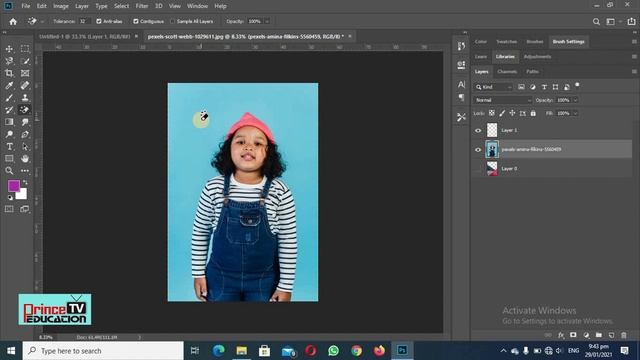Image resolution: width=640 pixels, height=360 pixels.
Task: Switch to the Untitled-1 document tab
Action: 84,36
